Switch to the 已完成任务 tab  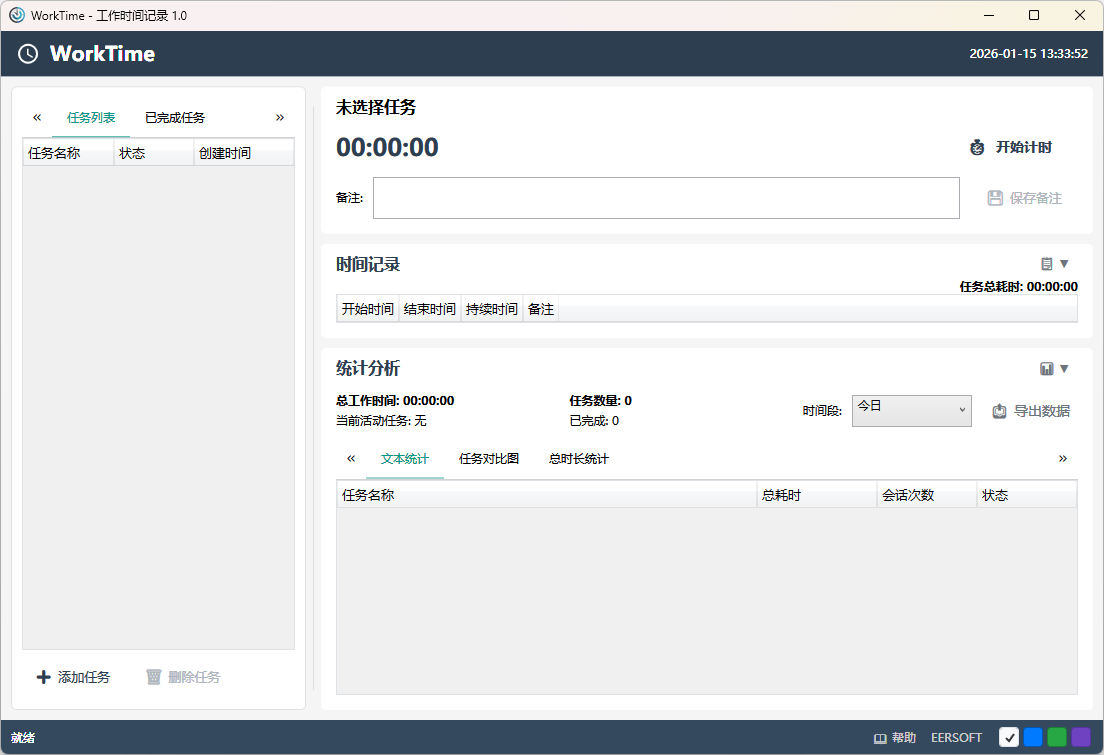pos(175,118)
